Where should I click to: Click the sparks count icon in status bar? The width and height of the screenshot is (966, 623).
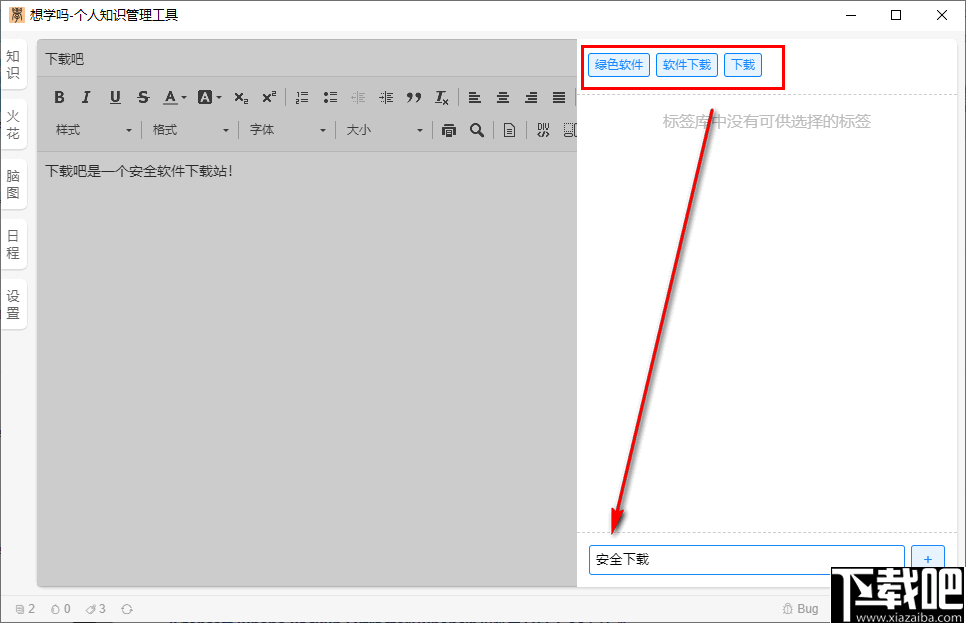pos(55,609)
